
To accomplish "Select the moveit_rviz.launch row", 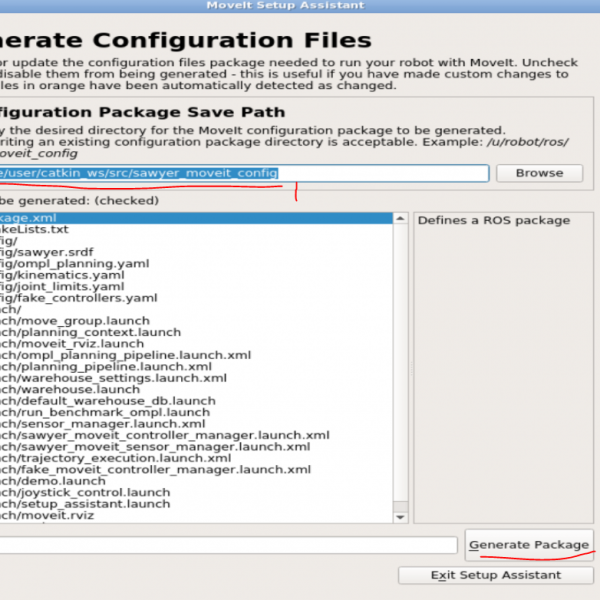I will click(x=196, y=344).
